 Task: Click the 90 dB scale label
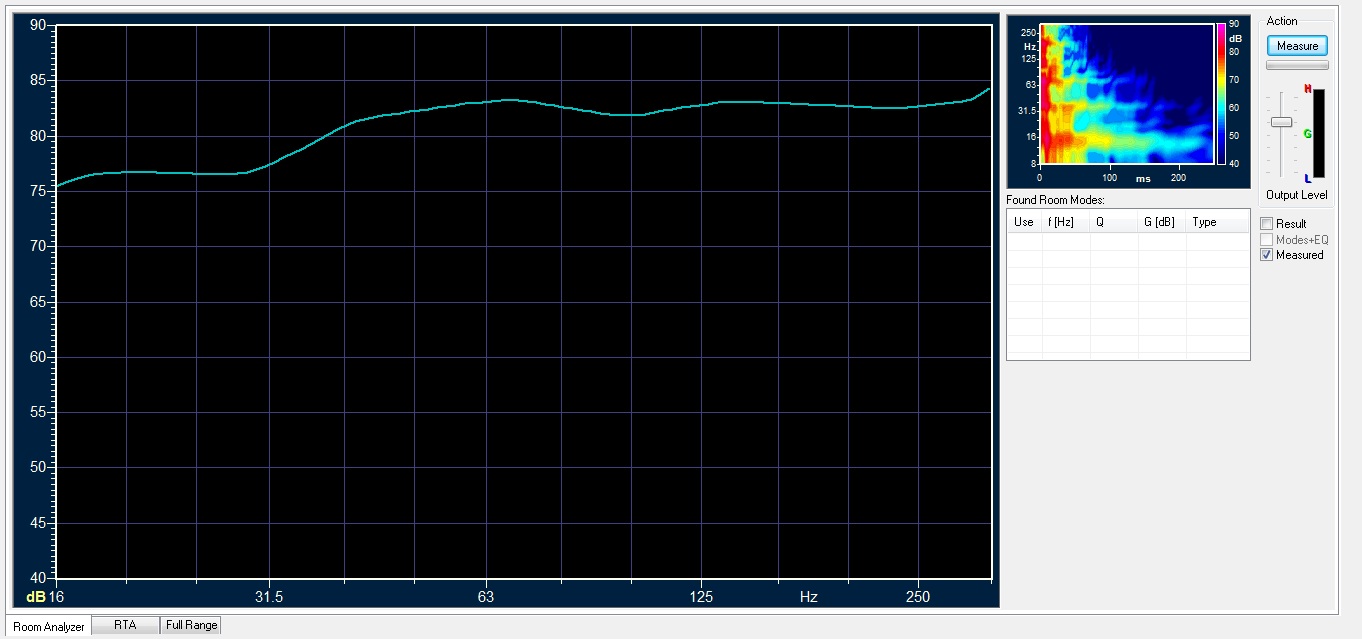pos(38,25)
